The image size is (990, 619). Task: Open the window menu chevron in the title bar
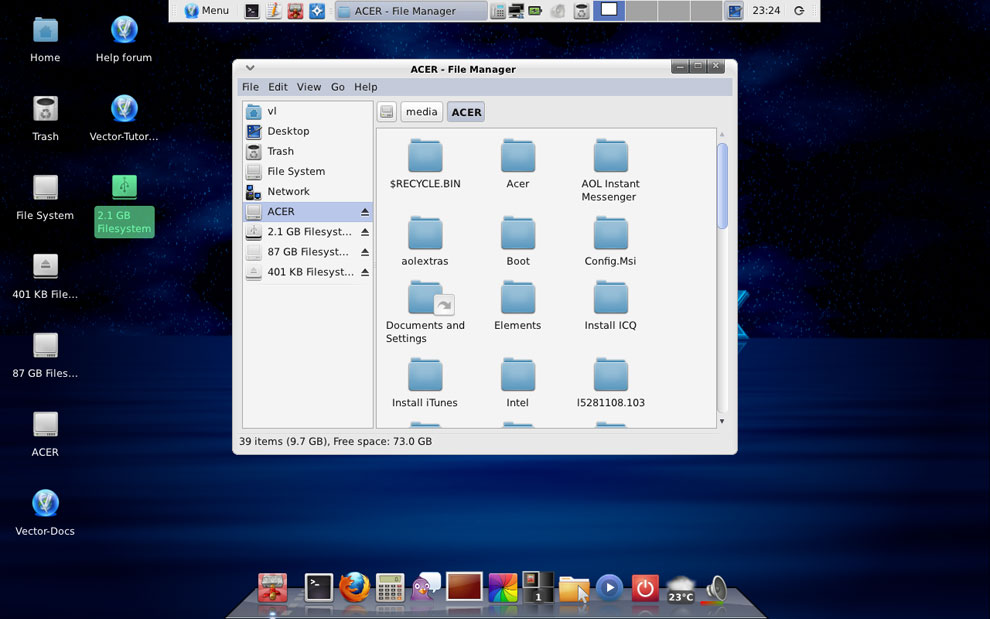[x=250, y=68]
